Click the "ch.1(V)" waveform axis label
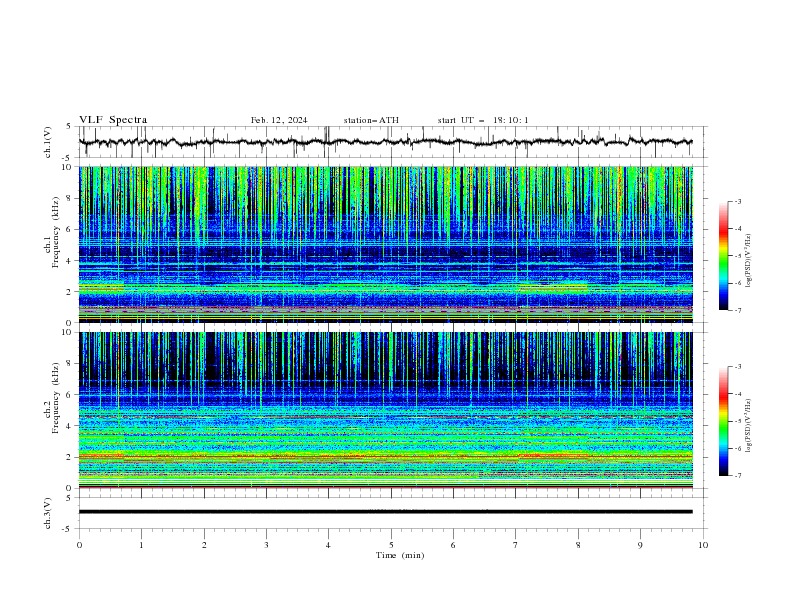Screen dimensions: 792x612 [48, 142]
